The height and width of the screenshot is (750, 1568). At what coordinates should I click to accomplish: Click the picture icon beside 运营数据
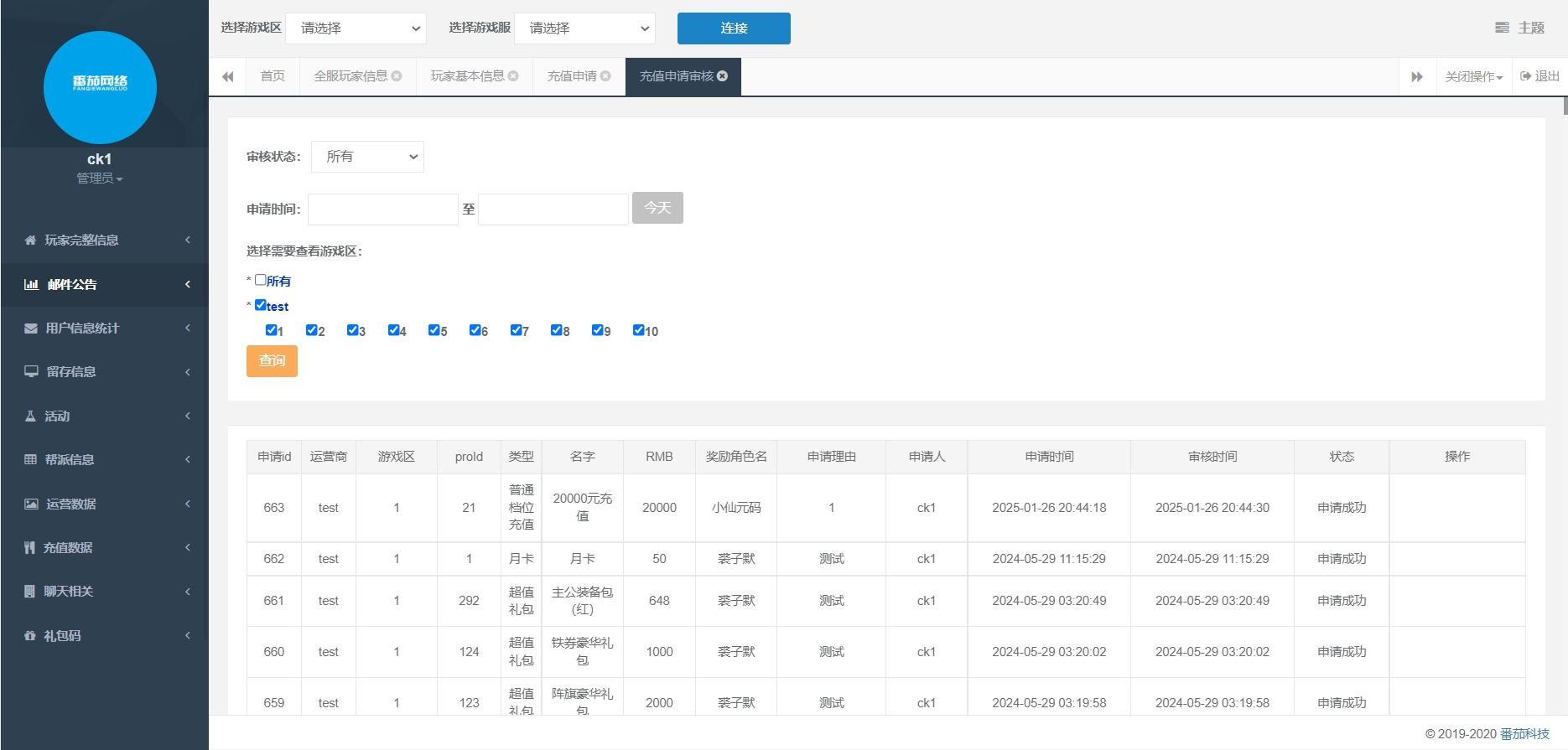tap(31, 504)
